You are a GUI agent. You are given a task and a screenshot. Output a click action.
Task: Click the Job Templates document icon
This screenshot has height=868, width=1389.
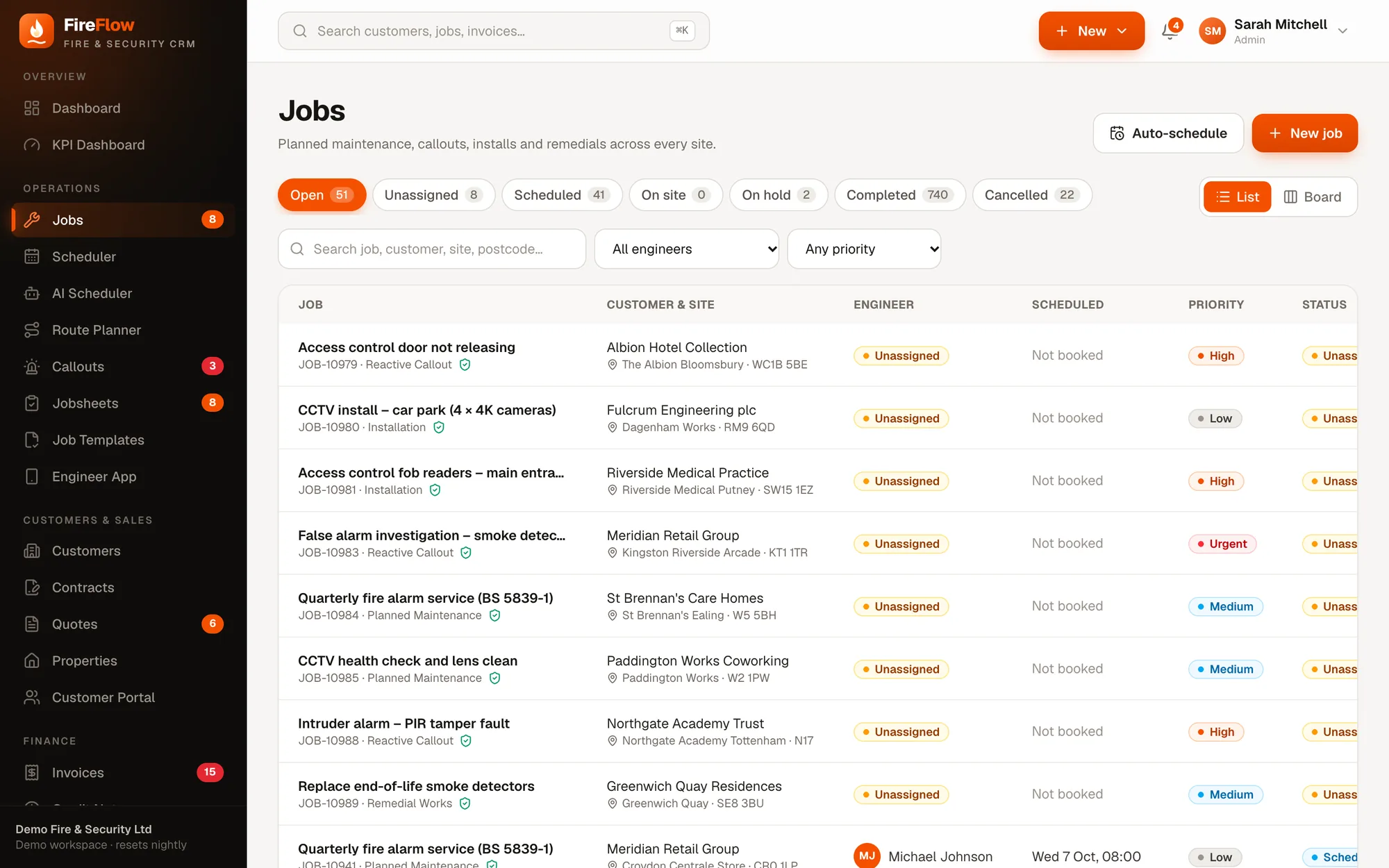(32, 440)
